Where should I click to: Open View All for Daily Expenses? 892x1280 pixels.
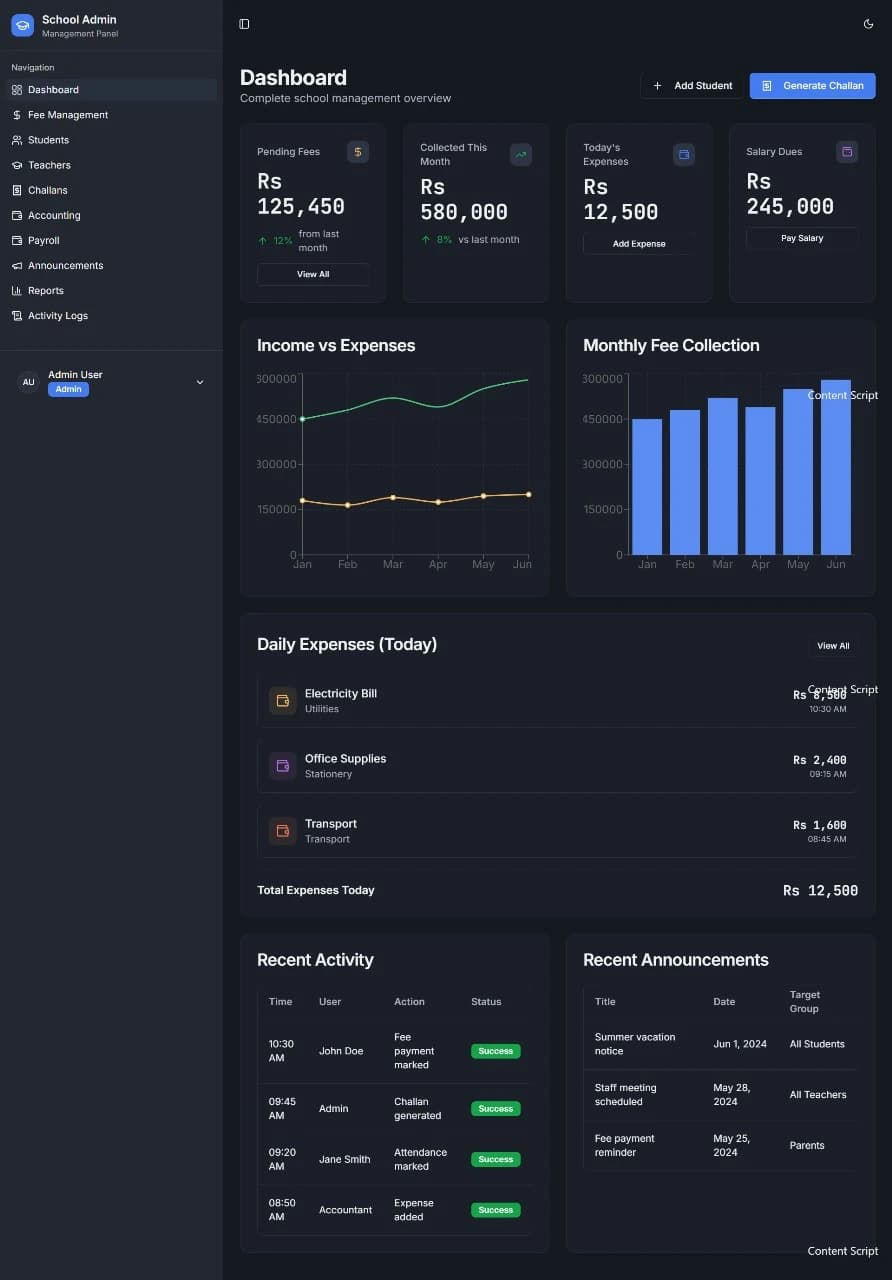pyautogui.click(x=832, y=645)
